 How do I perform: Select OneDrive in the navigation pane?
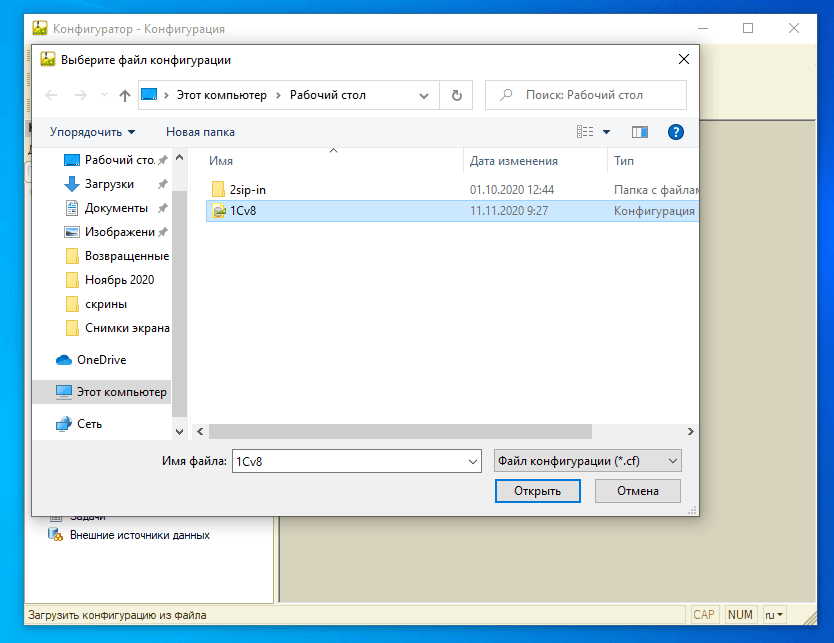coord(101,360)
